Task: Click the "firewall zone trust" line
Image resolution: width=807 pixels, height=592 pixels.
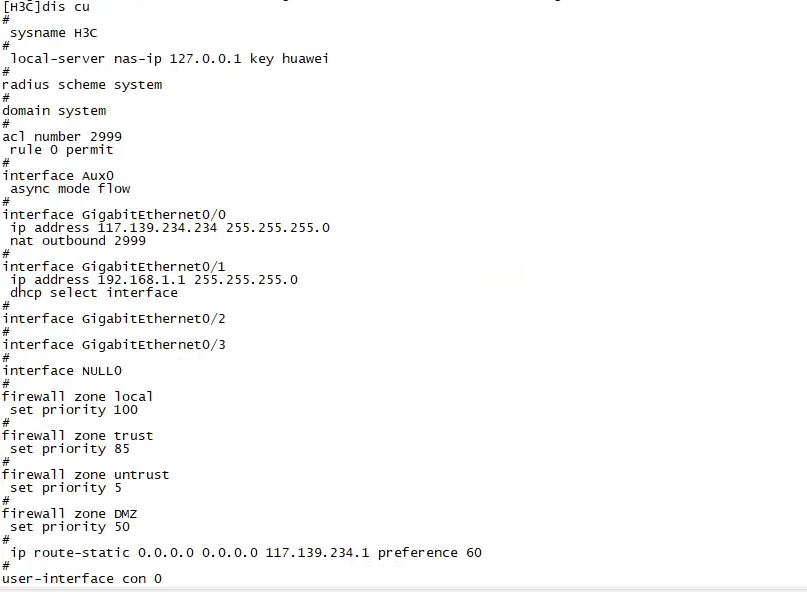Action: [x=78, y=436]
